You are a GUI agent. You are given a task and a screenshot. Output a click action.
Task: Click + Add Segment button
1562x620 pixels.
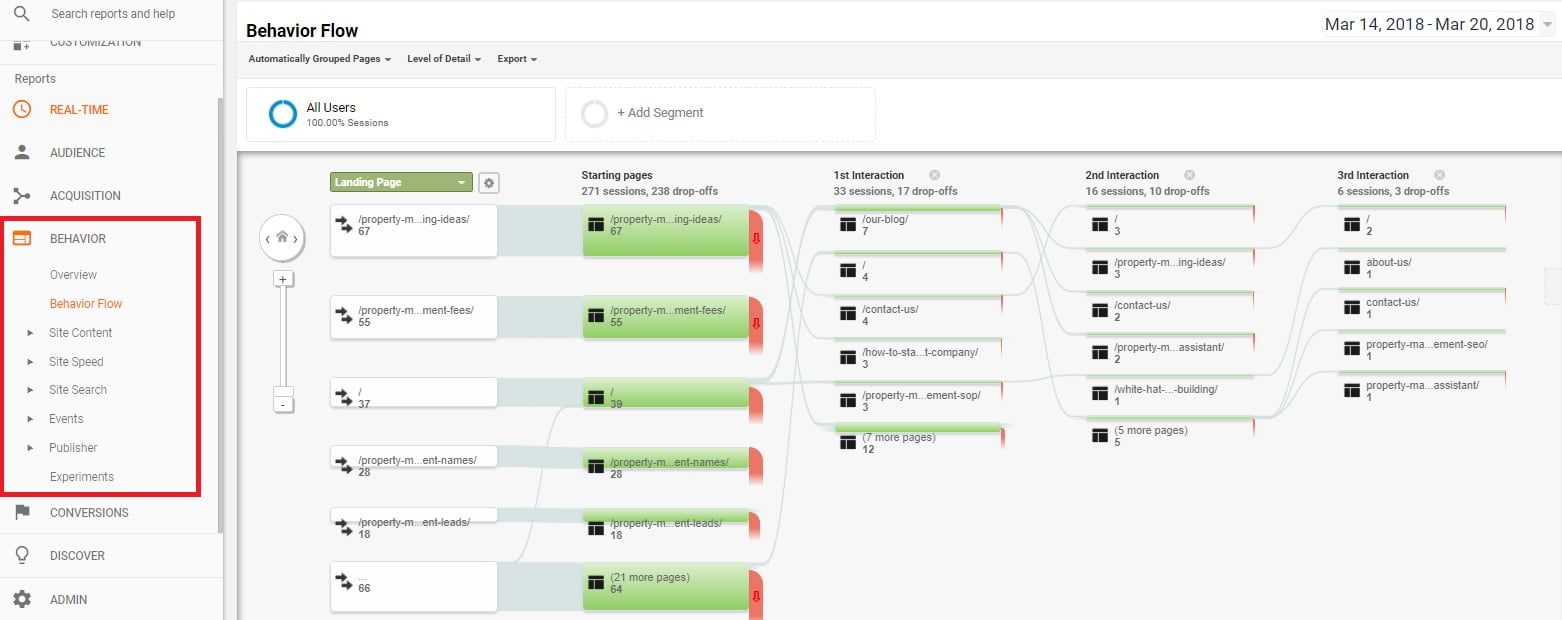[x=720, y=114]
